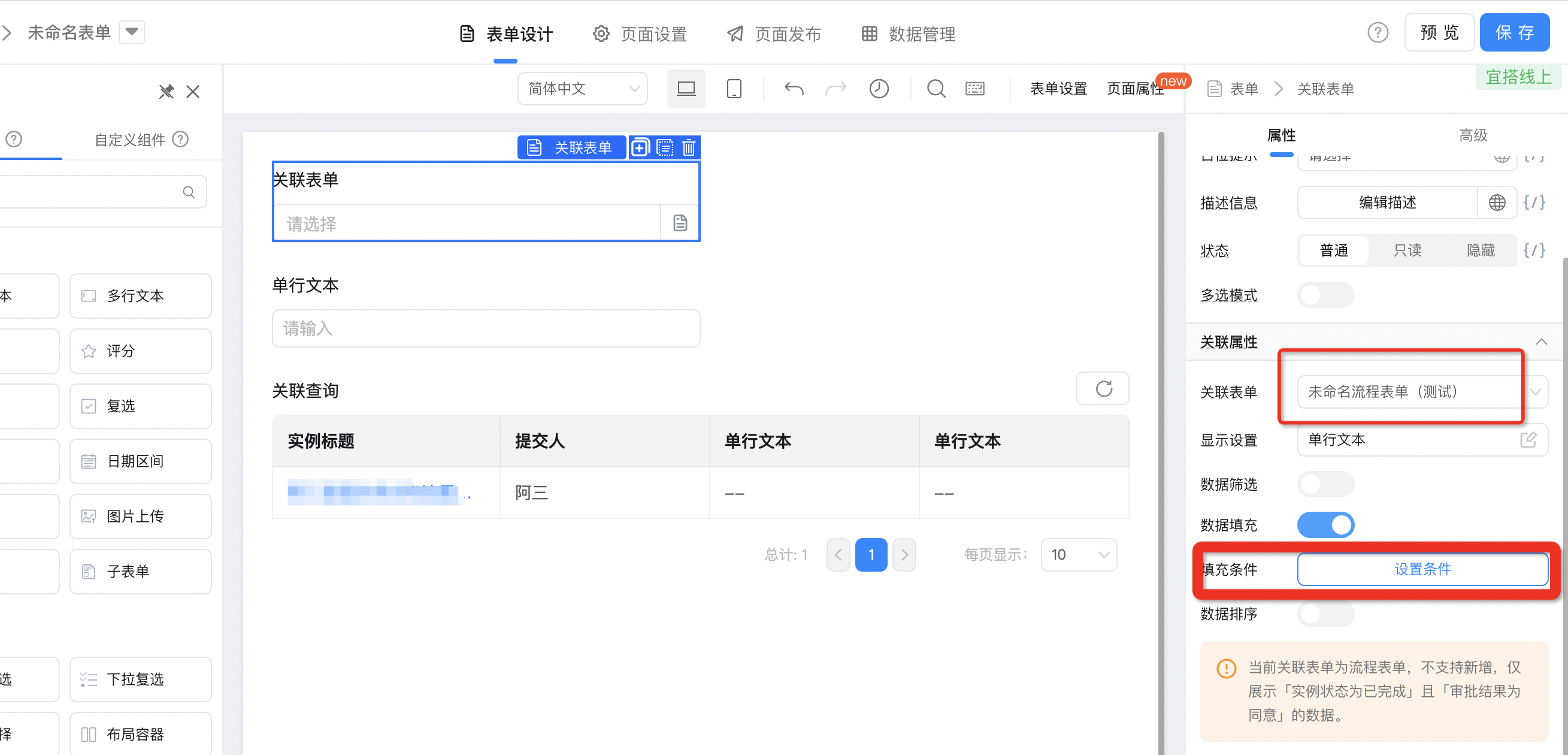Undo the last change
1568x755 pixels.
794,89
